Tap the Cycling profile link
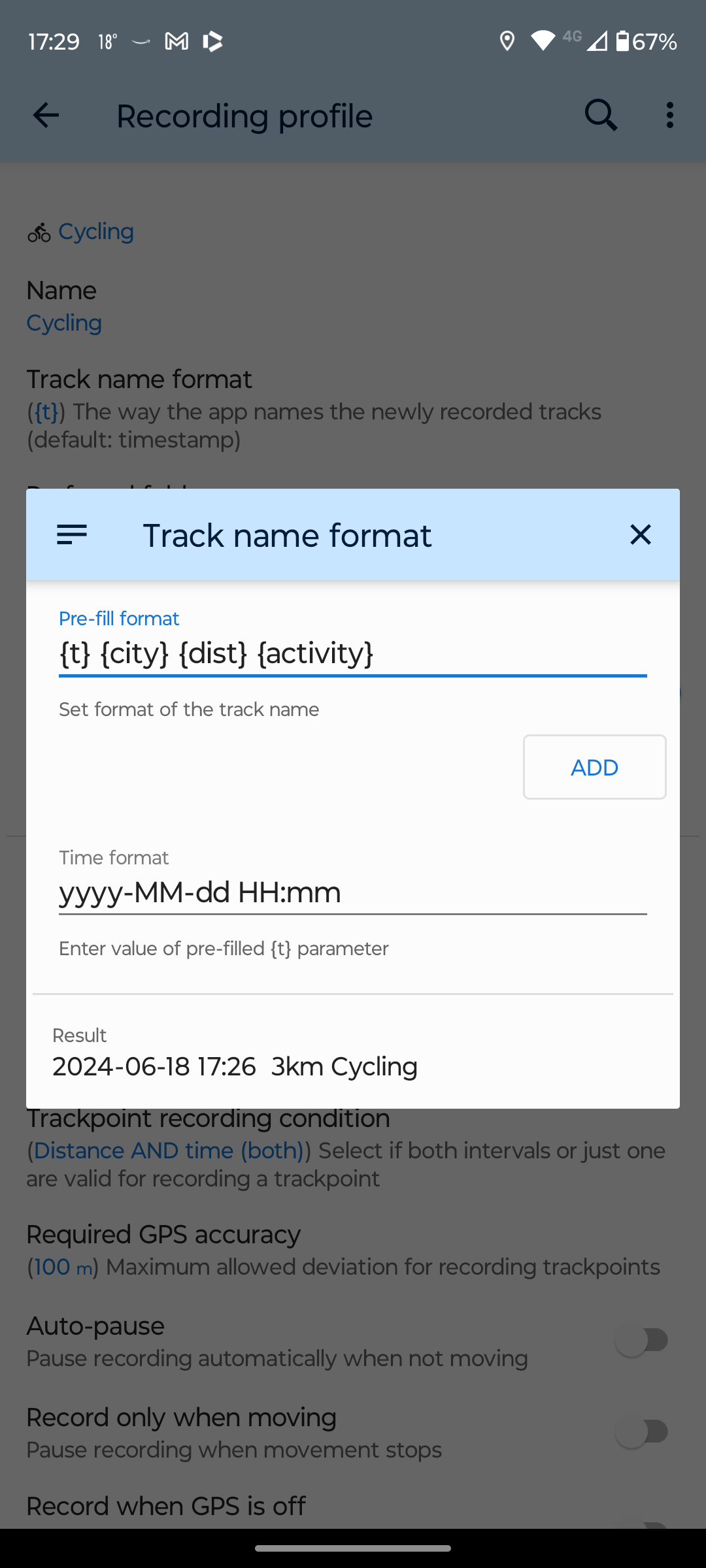 [95, 231]
